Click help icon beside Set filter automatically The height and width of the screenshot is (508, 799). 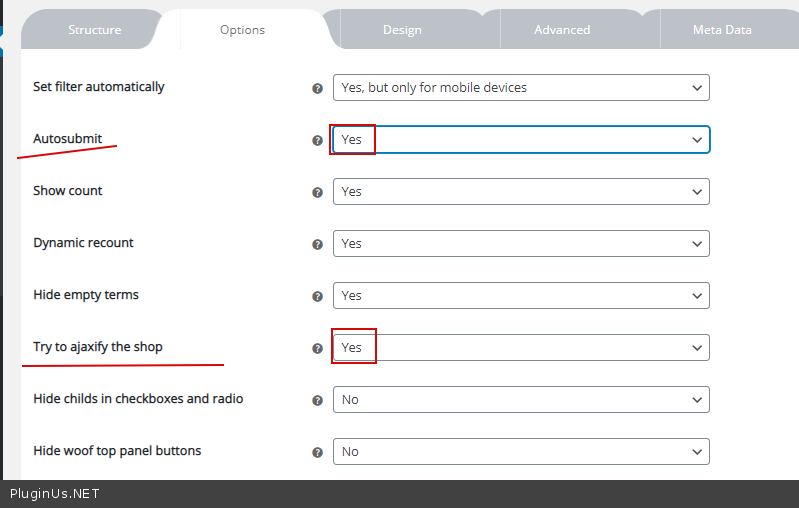point(318,88)
